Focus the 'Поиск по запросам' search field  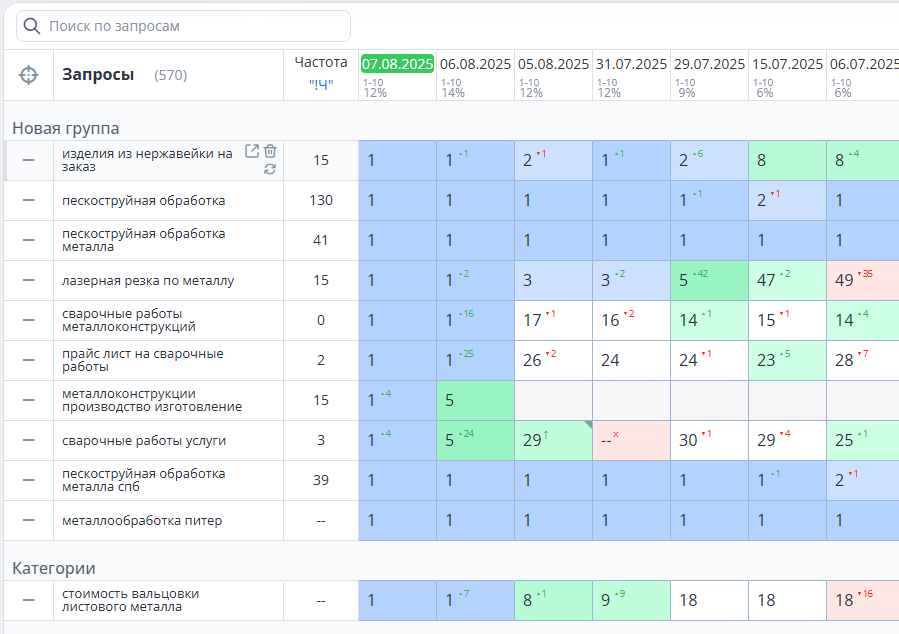click(x=183, y=26)
